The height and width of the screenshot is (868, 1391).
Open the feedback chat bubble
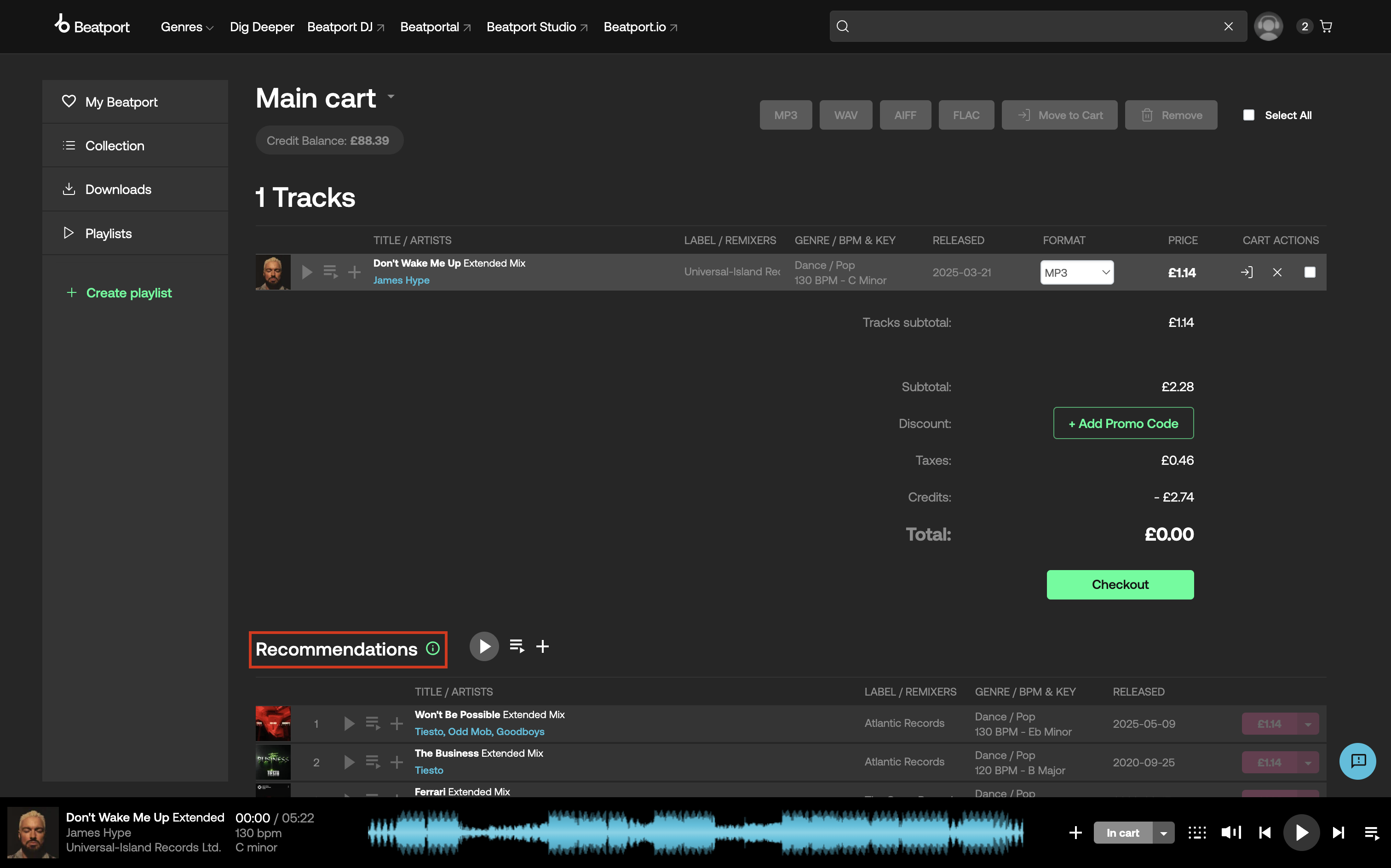[x=1358, y=761]
